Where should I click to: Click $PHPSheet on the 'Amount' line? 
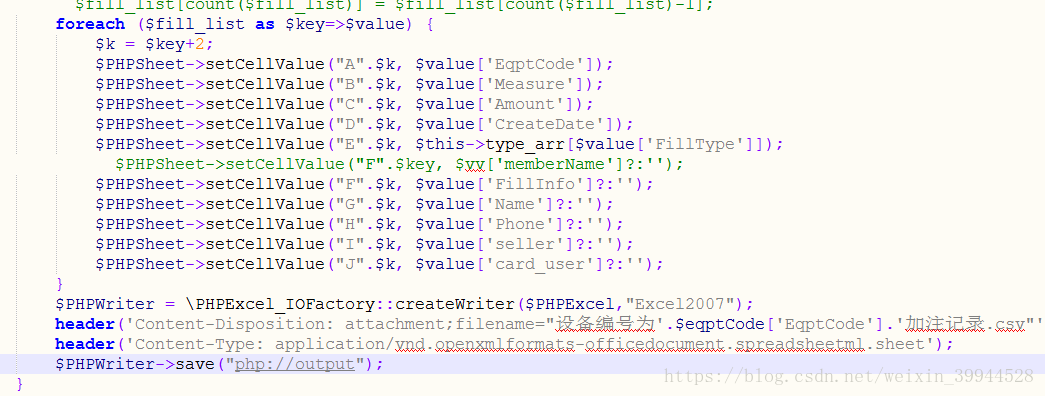pos(140,105)
